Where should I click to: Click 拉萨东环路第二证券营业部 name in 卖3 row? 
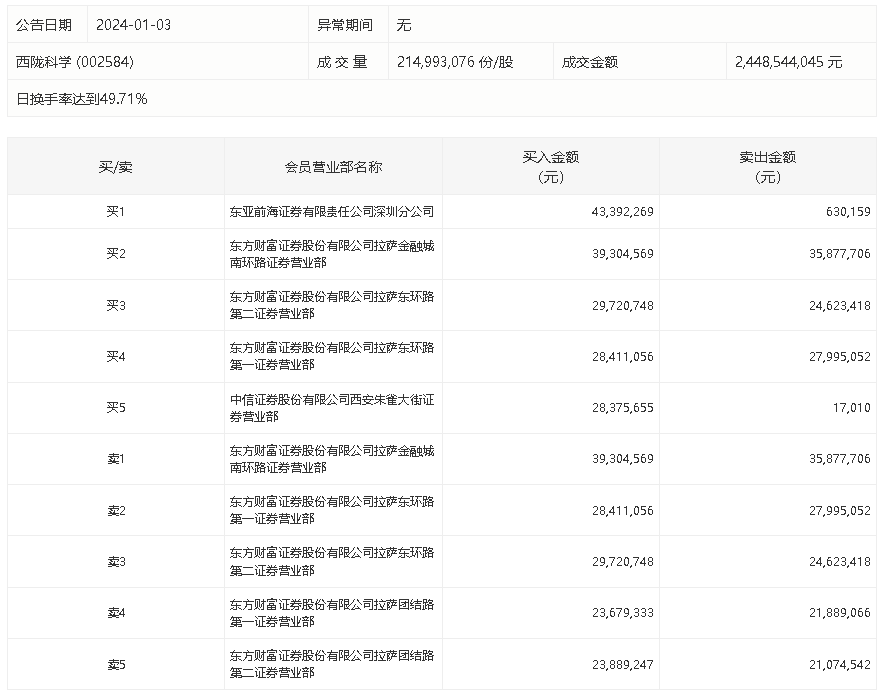click(332, 562)
